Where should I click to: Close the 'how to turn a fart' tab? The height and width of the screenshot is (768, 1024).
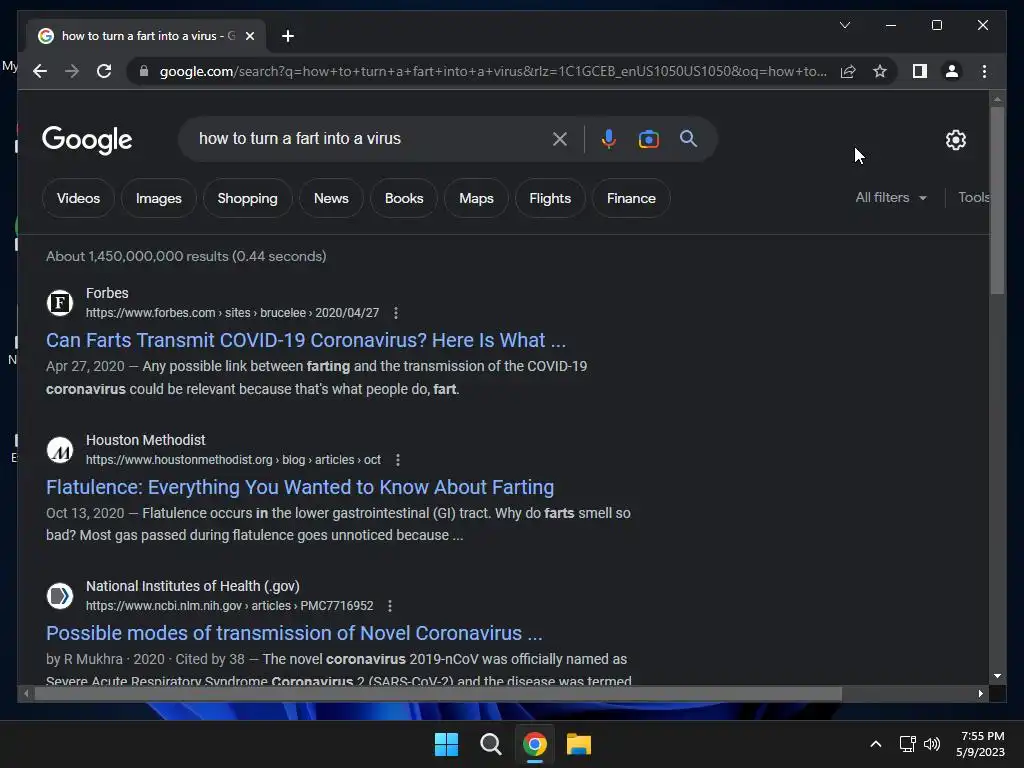click(249, 36)
